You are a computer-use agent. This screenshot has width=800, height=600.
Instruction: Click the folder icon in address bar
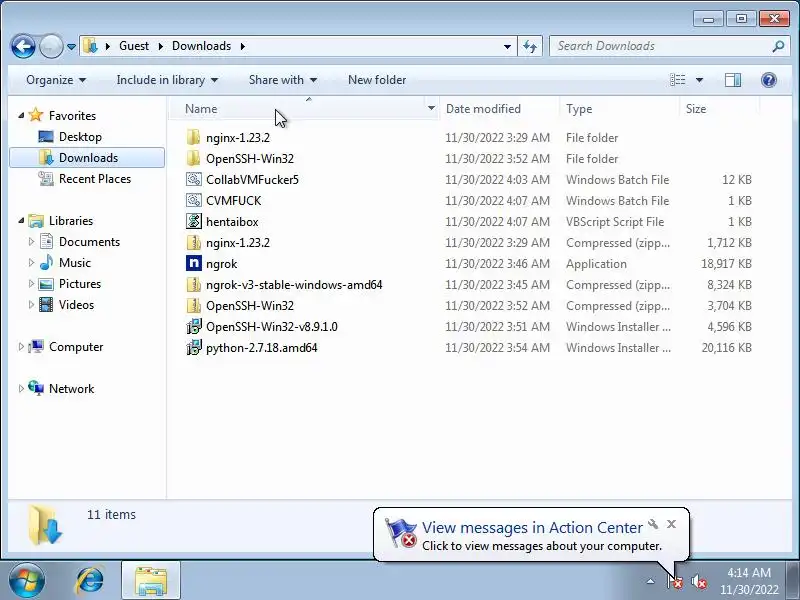tap(90, 46)
